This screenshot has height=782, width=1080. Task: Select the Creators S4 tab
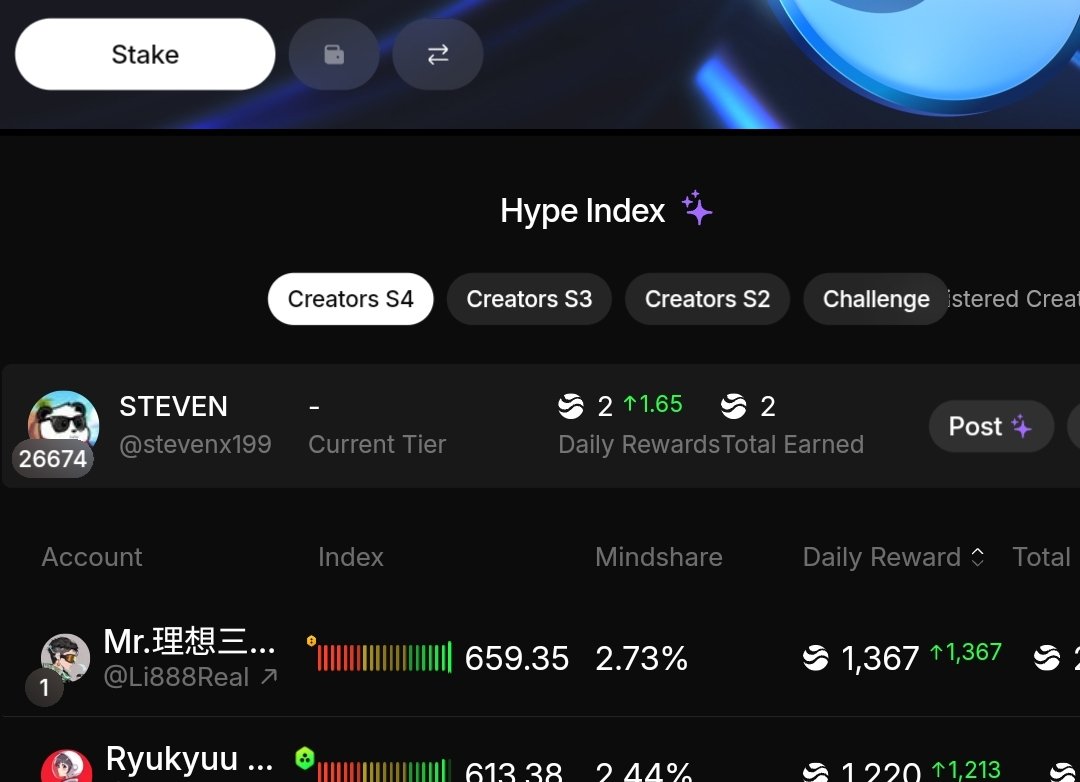tap(351, 299)
